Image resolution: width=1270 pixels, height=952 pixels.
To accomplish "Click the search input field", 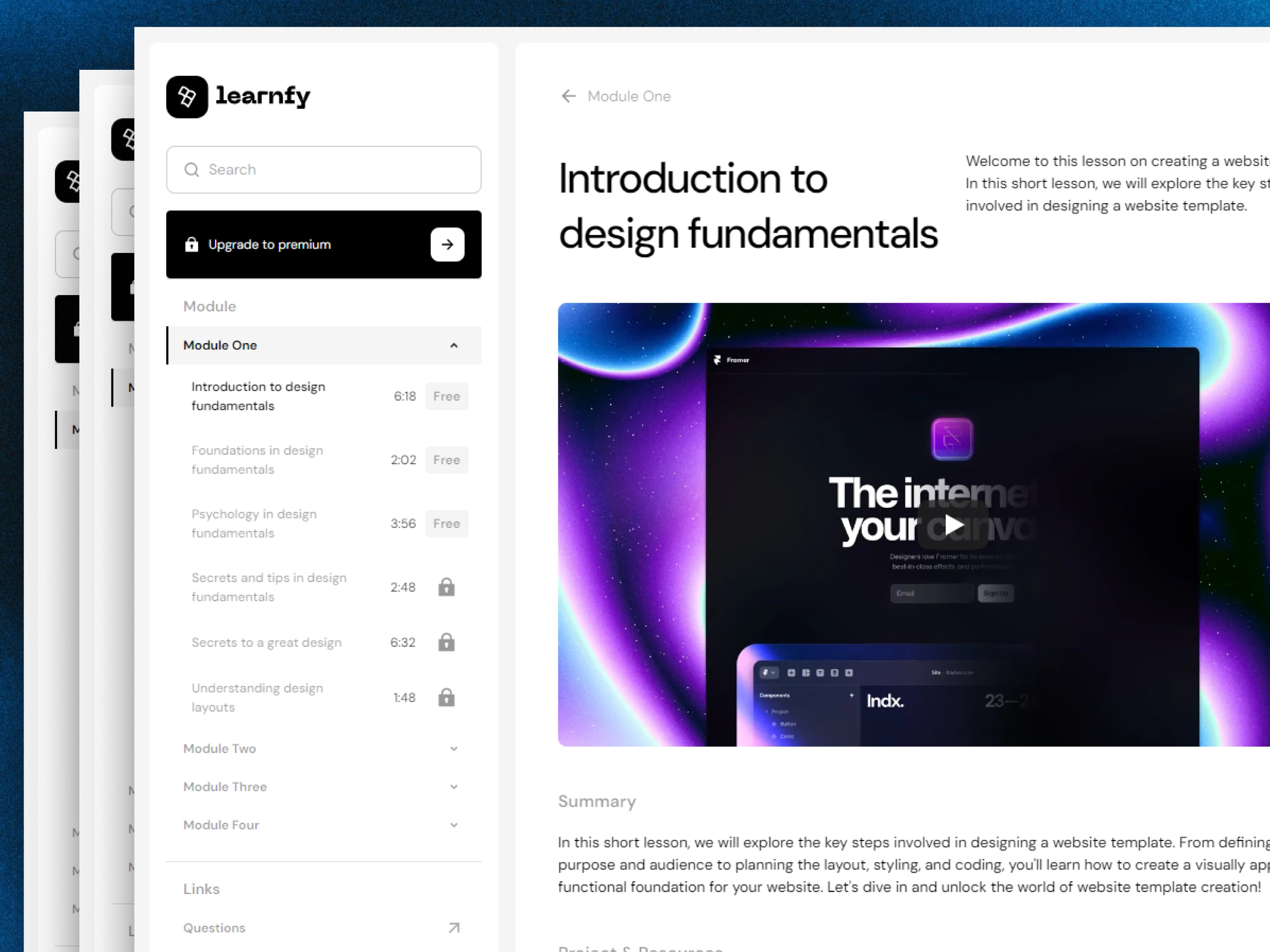I will pyautogui.click(x=322, y=169).
